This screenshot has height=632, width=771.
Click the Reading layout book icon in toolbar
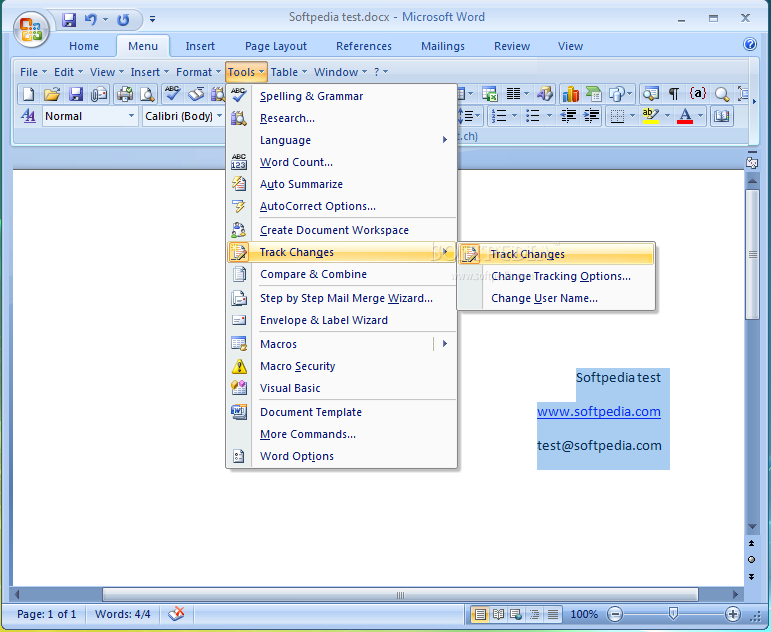(721, 116)
